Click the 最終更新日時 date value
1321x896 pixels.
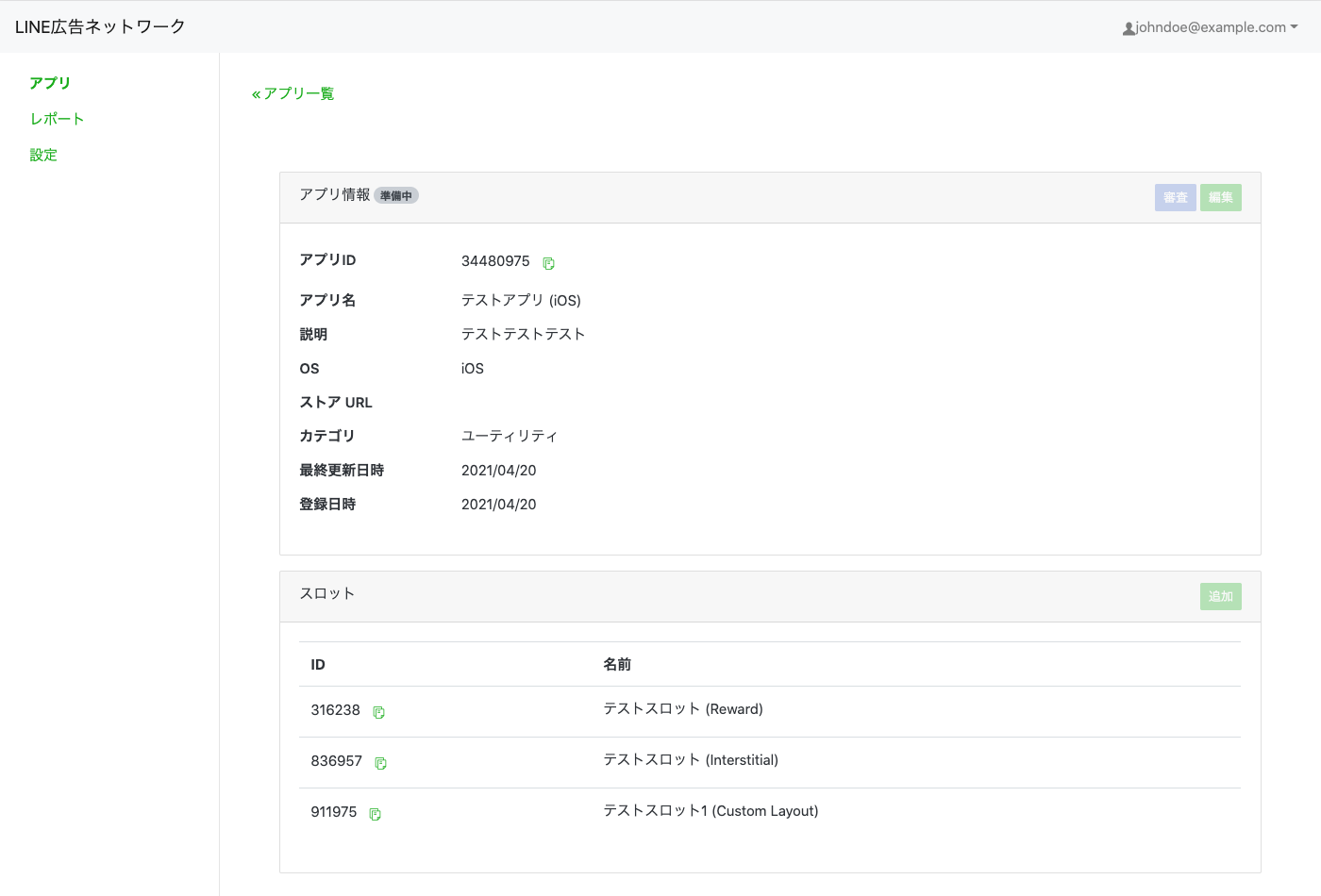[498, 471]
